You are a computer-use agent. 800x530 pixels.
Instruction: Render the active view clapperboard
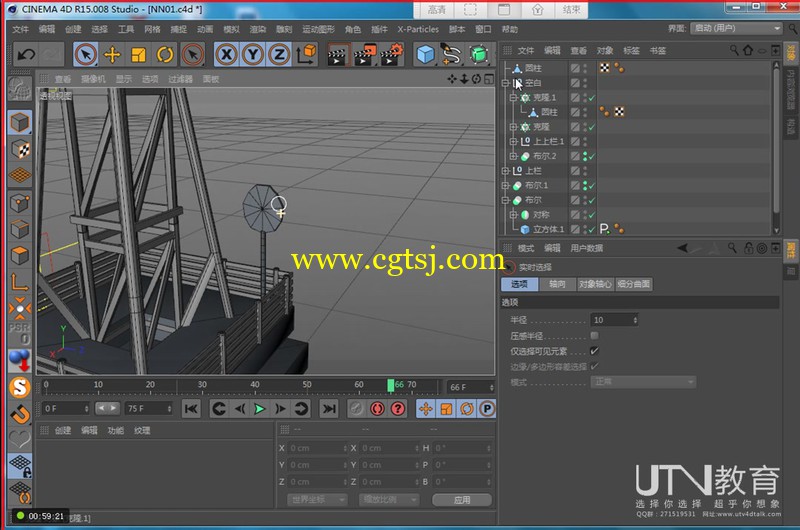(337, 55)
